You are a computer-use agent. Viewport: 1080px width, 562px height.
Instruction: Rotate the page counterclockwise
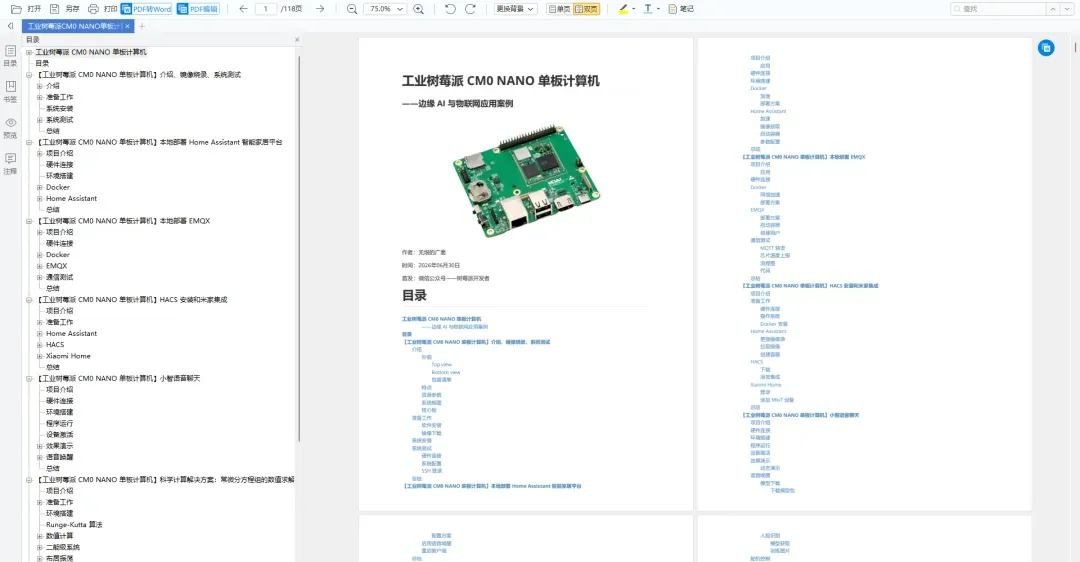click(450, 9)
